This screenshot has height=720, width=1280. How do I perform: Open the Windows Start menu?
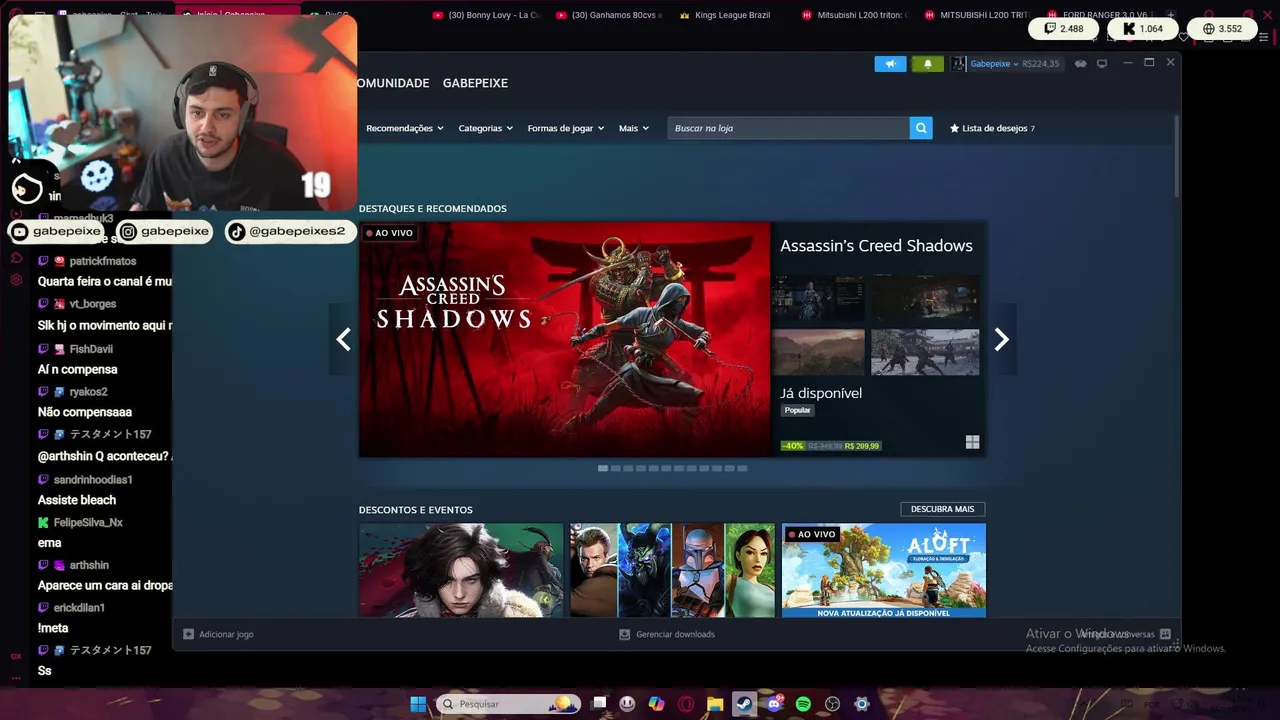[x=418, y=704]
